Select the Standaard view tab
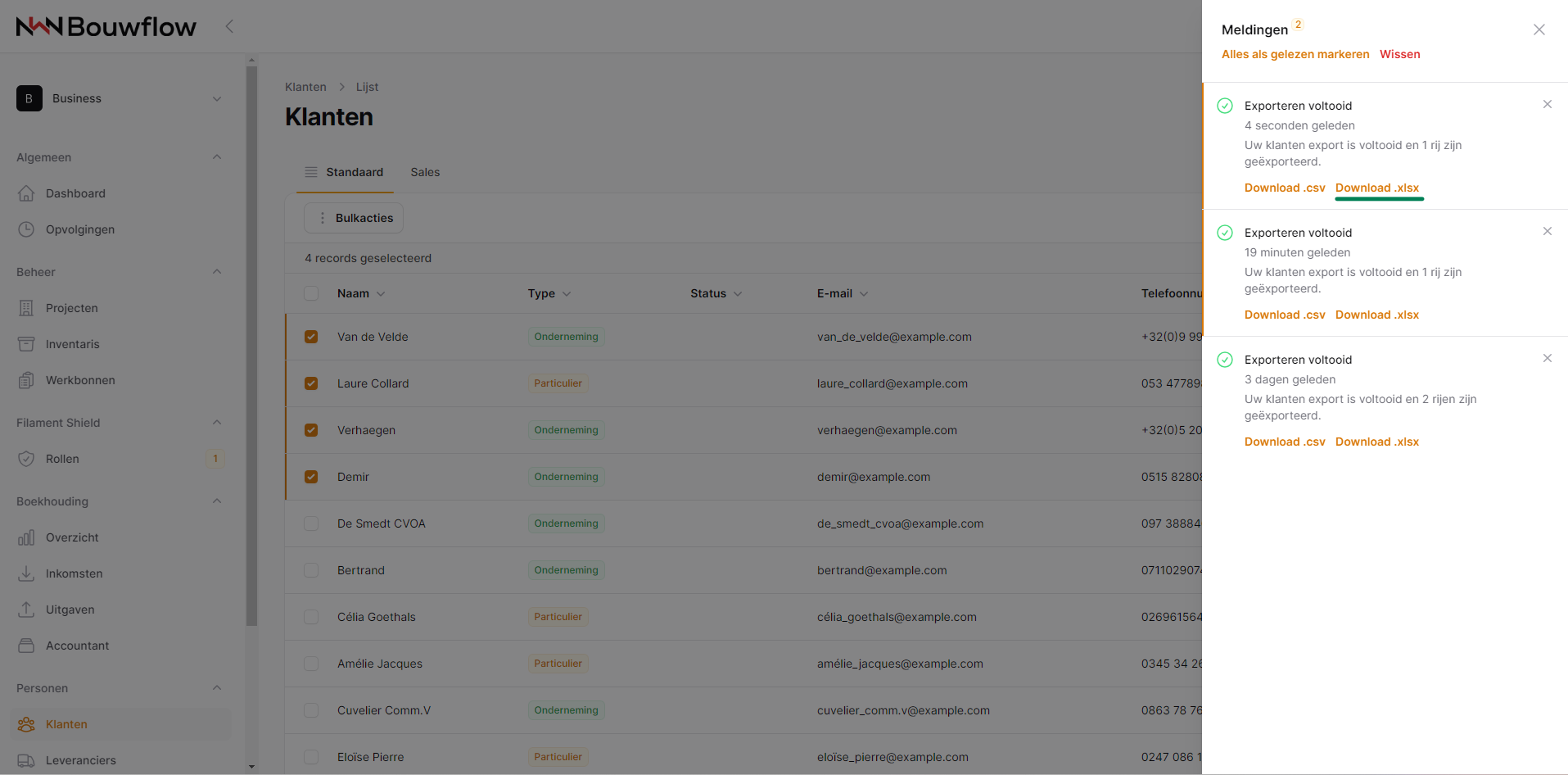 (344, 172)
